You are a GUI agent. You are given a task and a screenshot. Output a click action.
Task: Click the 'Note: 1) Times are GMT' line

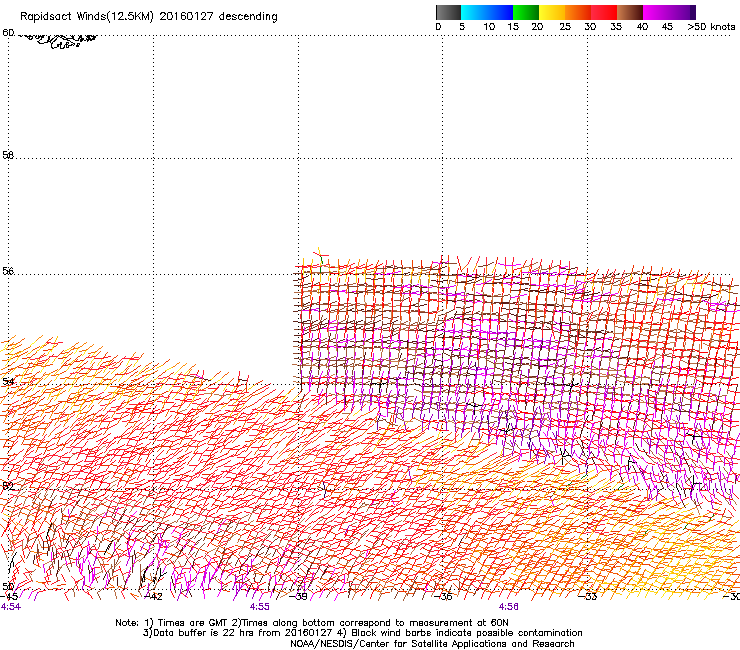311,623
